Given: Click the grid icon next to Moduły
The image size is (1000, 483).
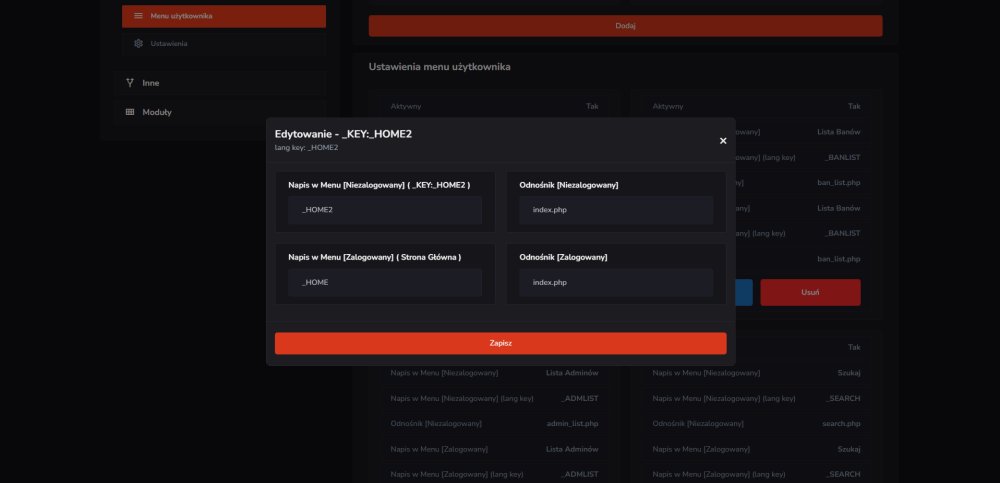Looking at the screenshot, I should [130, 112].
